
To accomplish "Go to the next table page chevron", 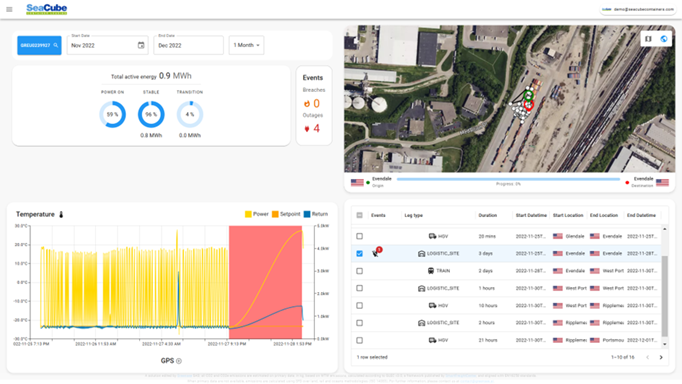I will click(x=661, y=357).
